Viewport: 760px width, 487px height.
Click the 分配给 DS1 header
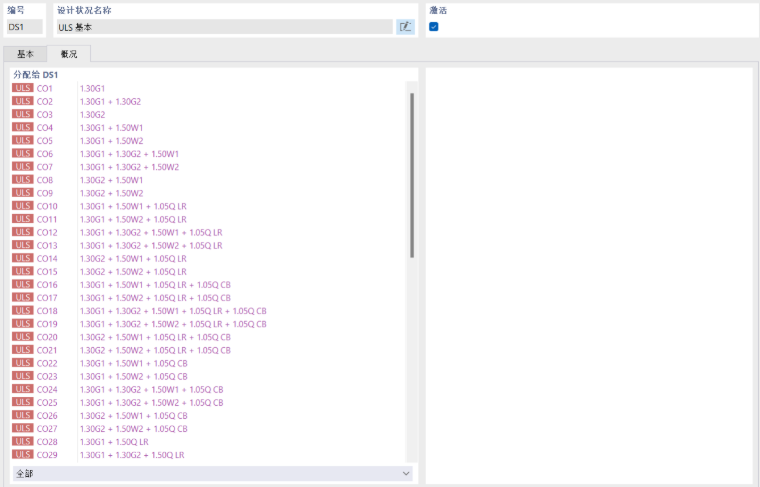[36, 75]
